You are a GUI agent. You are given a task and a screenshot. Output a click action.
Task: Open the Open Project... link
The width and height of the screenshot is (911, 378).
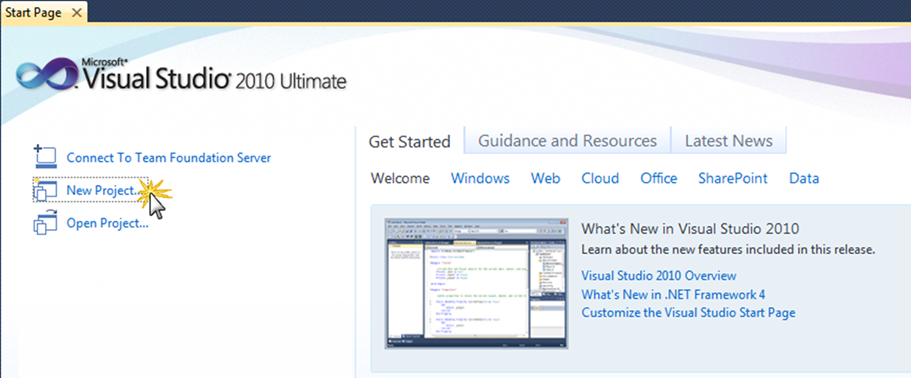tap(107, 224)
